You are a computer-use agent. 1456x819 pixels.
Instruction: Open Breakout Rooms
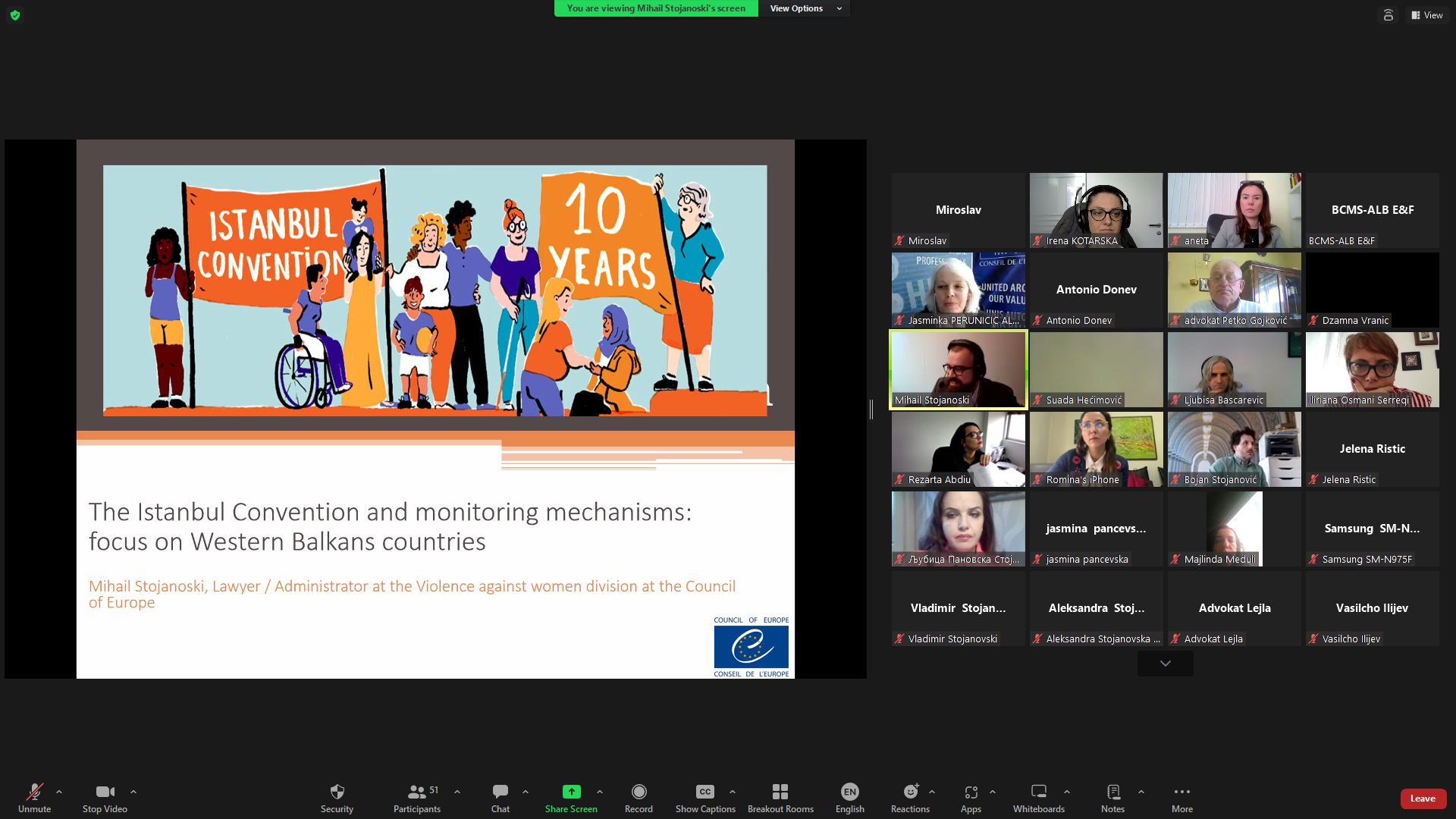click(x=780, y=798)
